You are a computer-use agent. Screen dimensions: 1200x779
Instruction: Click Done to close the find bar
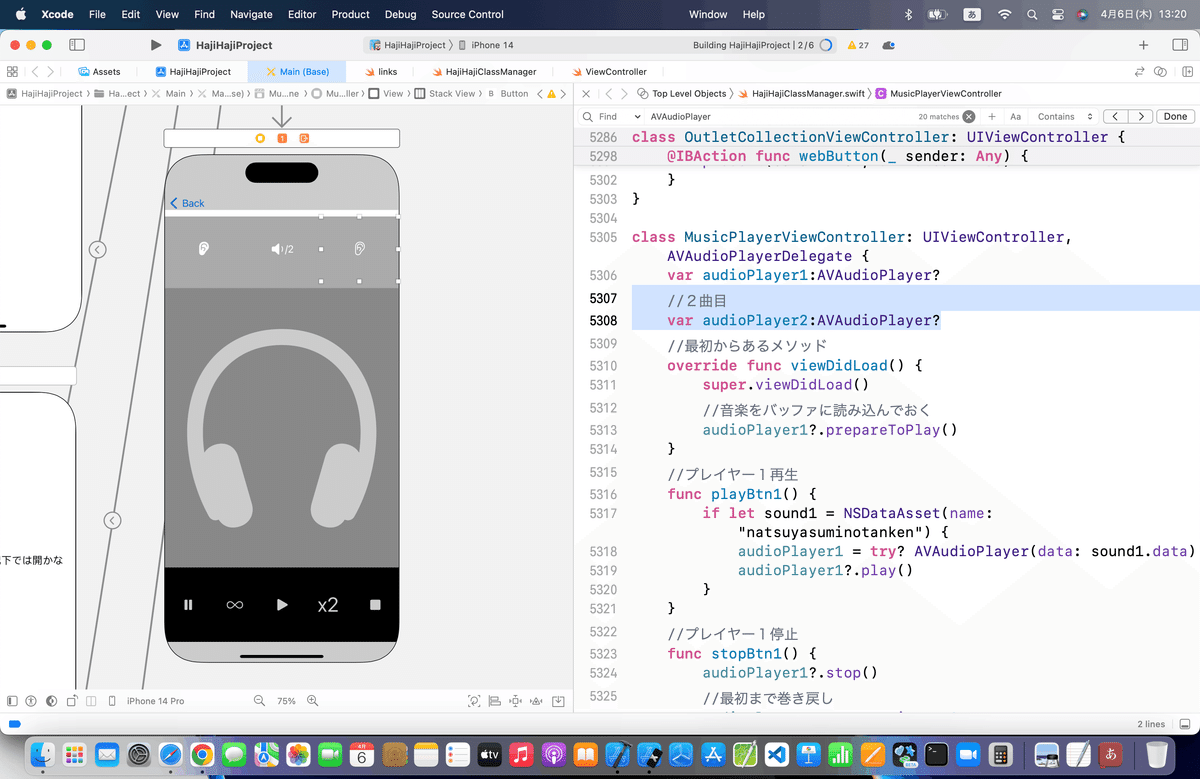pos(1176,117)
